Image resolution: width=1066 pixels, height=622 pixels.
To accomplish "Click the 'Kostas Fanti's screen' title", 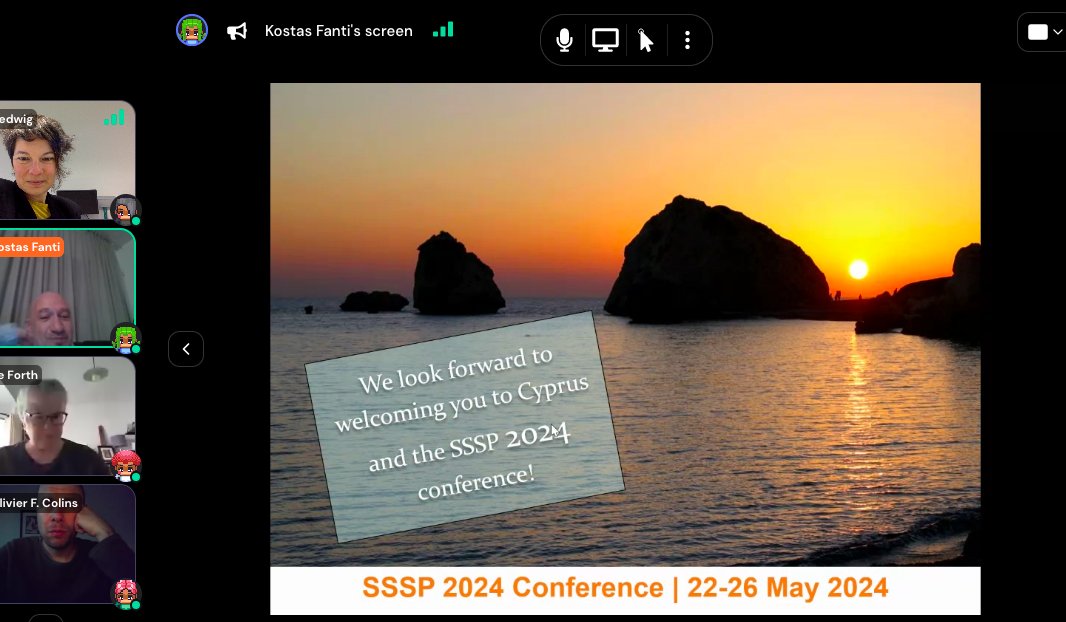I will pos(339,31).
